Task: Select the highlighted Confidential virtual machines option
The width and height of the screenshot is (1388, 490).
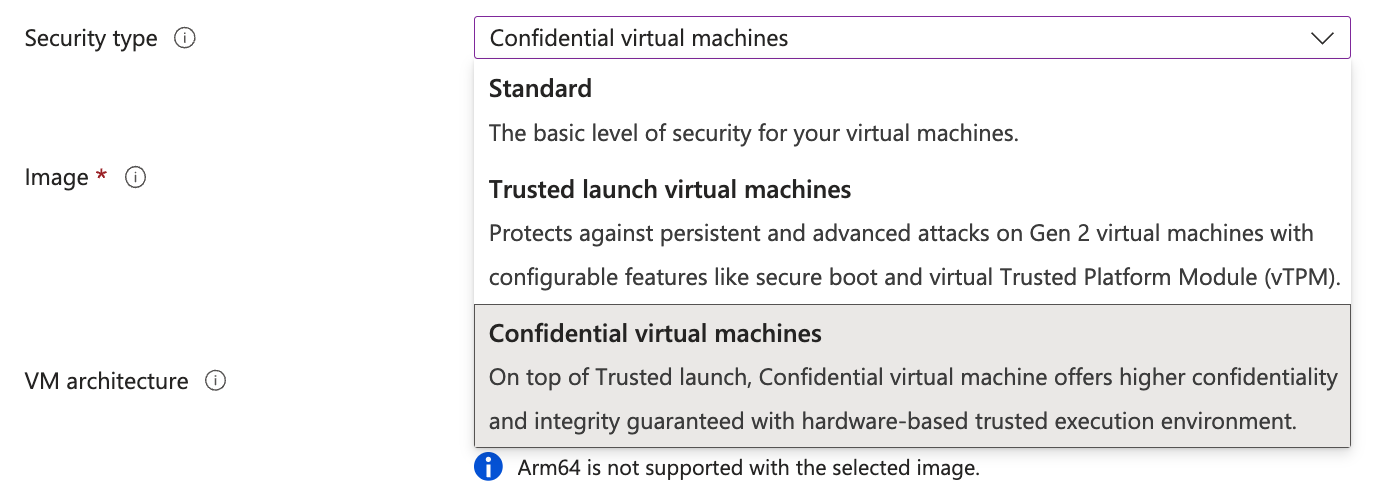Action: [912, 375]
